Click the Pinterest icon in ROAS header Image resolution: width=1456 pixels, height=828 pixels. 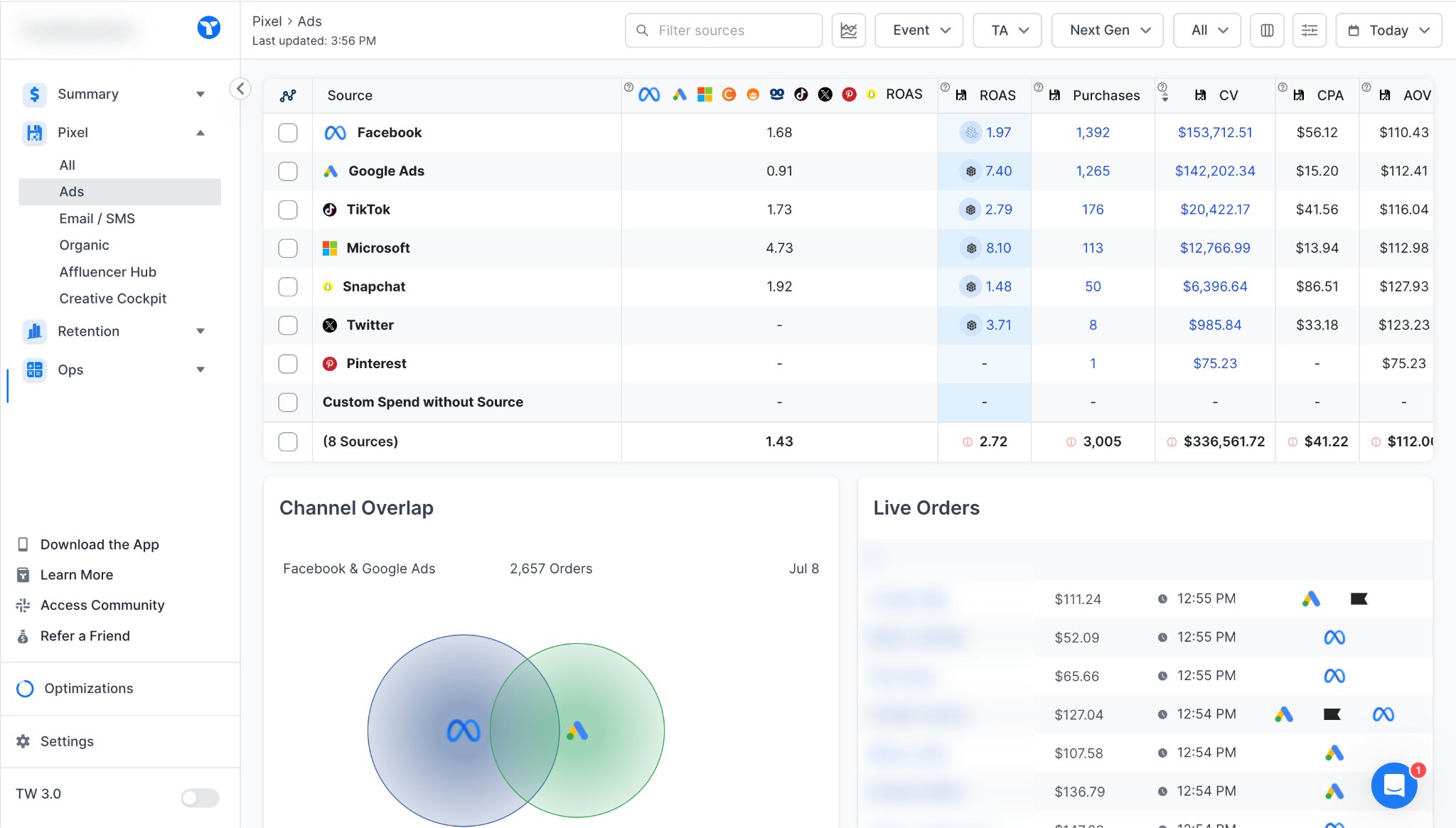point(849,95)
